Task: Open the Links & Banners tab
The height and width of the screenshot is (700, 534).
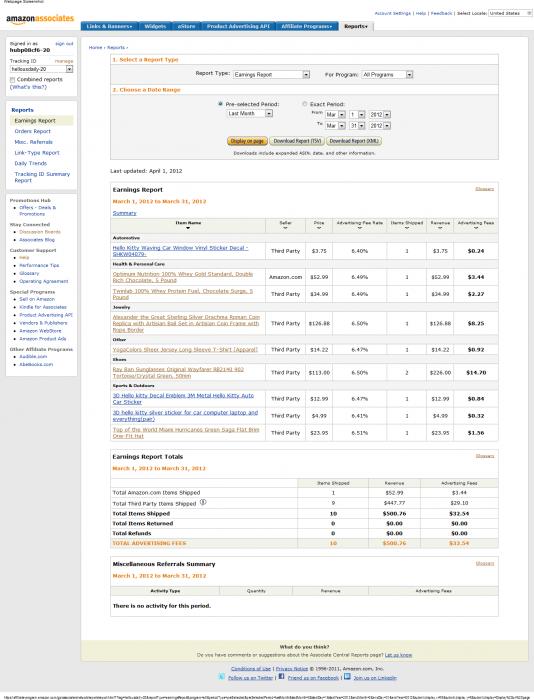Action: 109,26
